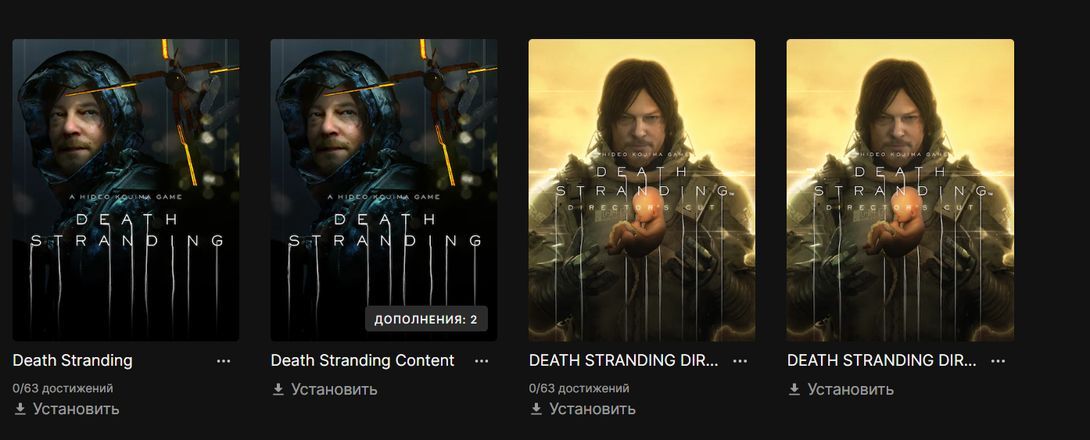The image size is (1090, 440).
Task: Open the dark Death Stranding cover without add-ons badge
Action: (126, 190)
